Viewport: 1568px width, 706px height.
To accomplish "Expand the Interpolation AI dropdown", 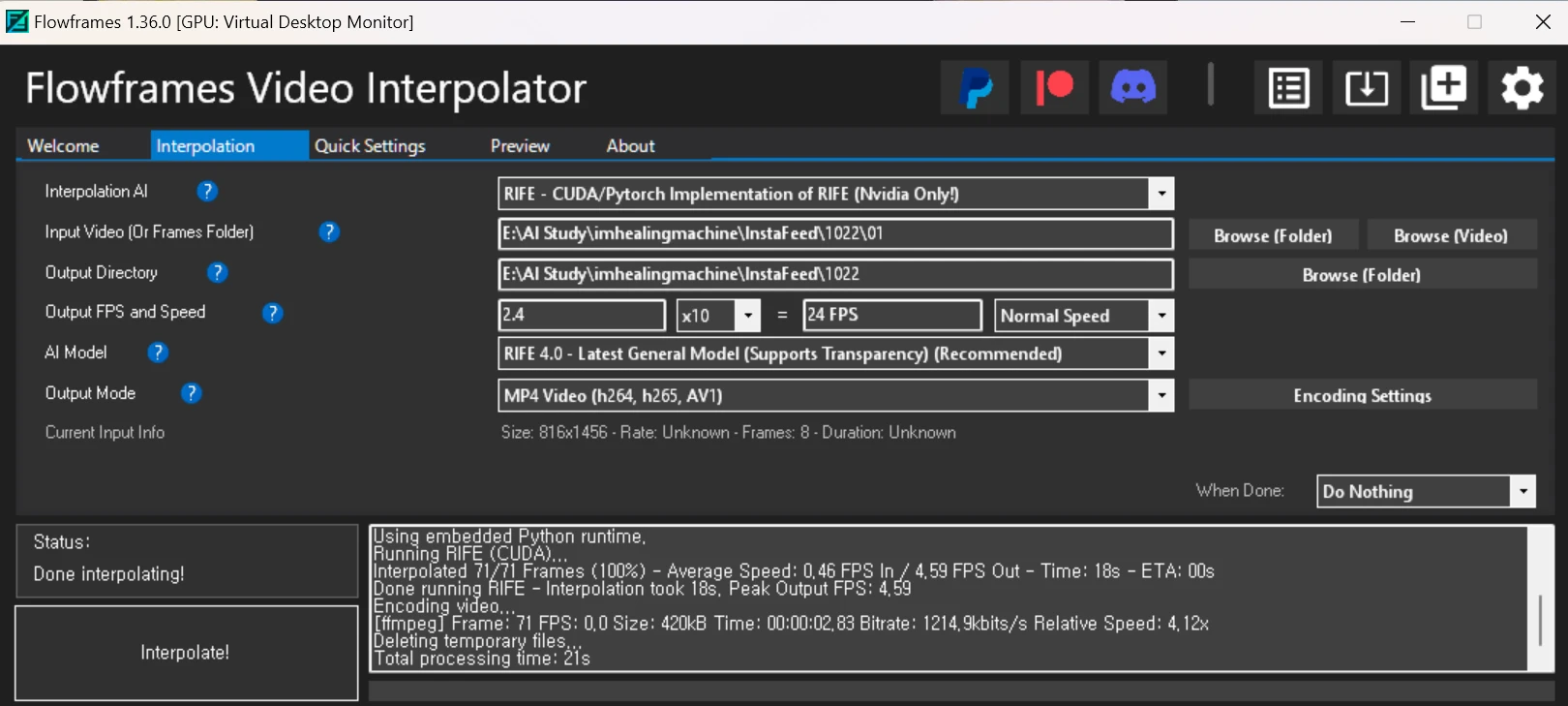I will point(1161,194).
